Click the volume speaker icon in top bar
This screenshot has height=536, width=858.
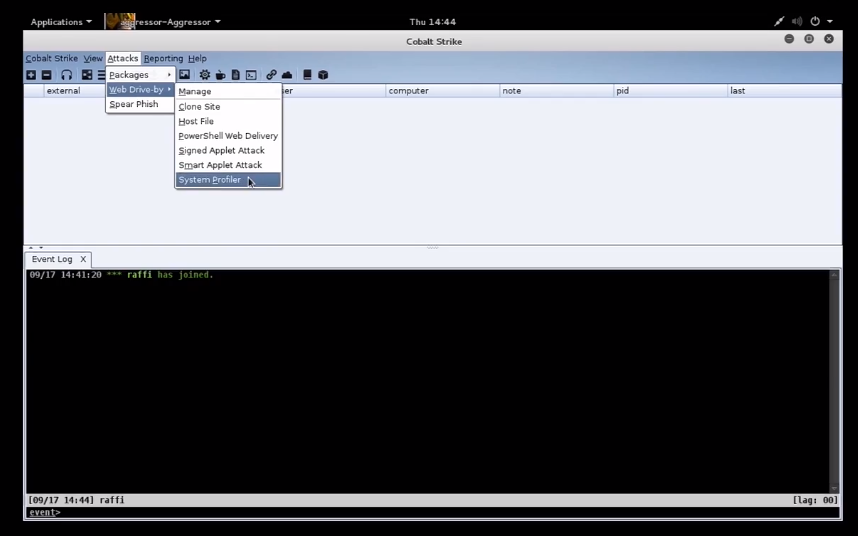coord(797,21)
